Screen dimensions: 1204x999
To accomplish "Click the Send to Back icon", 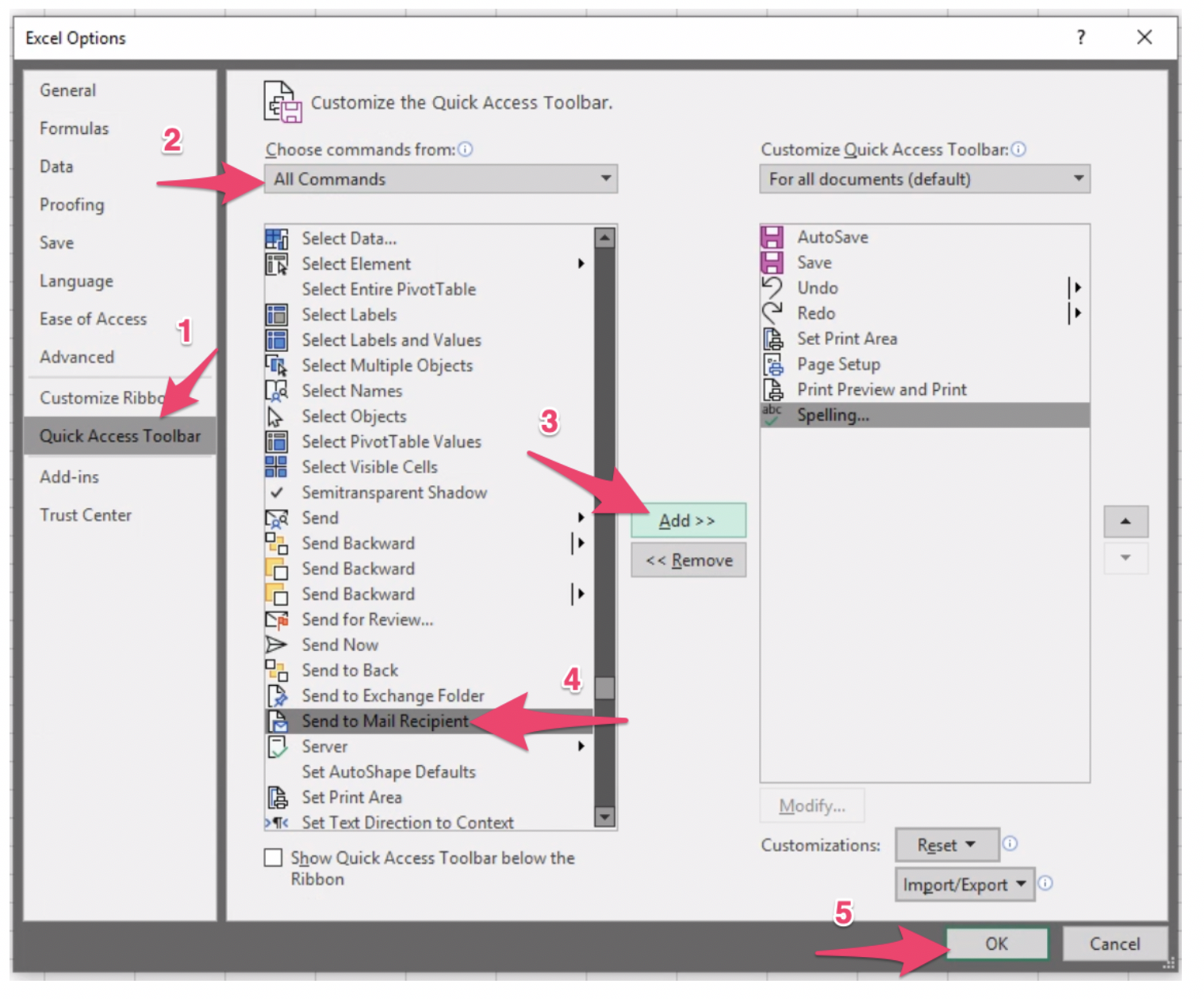I will coord(276,671).
